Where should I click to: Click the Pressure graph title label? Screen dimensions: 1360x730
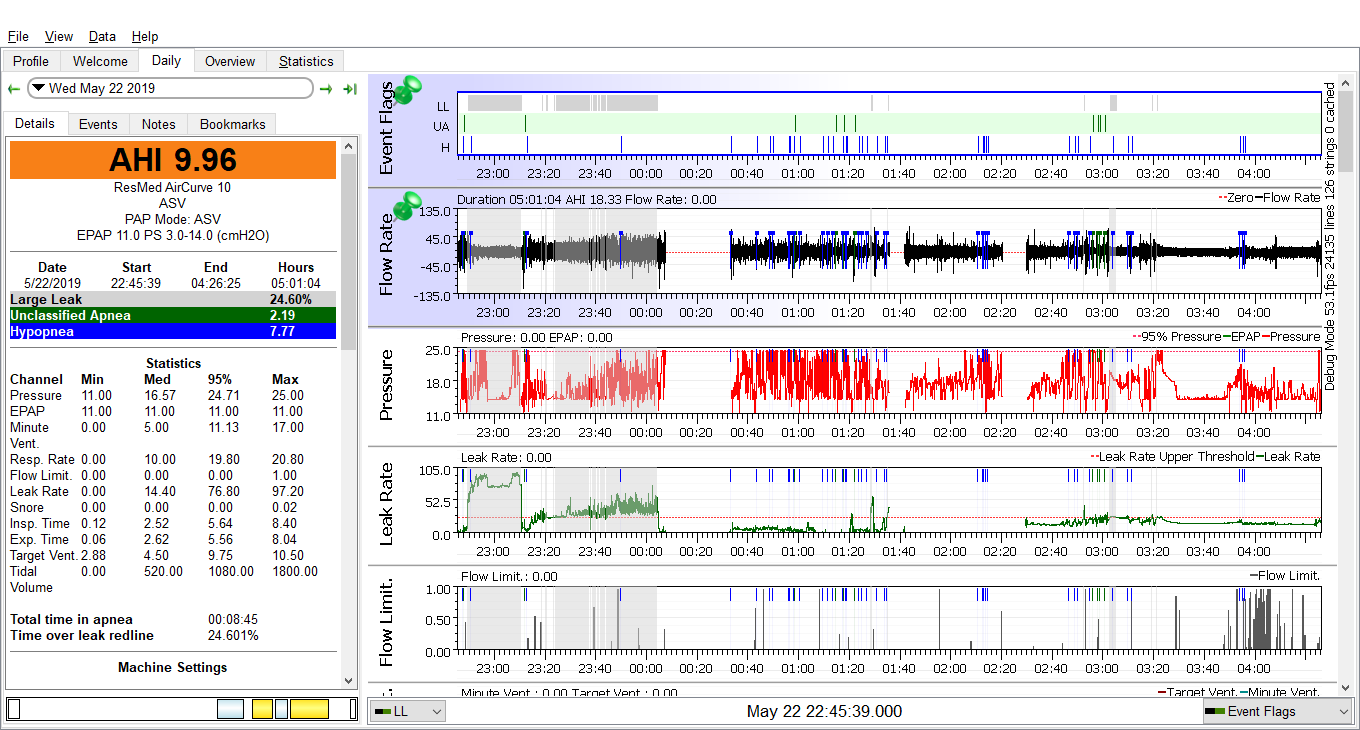point(386,384)
